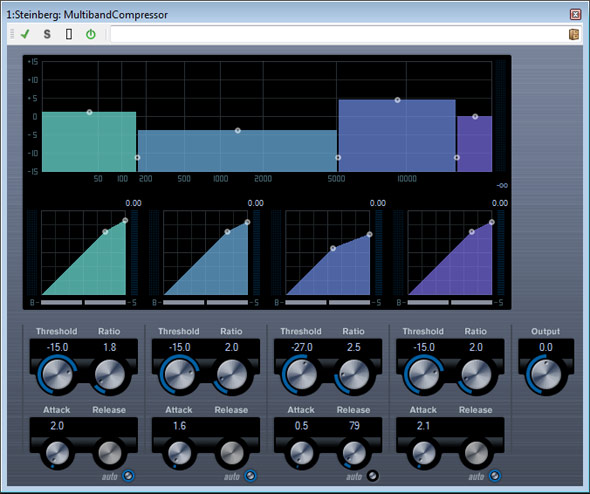Select the purple top band gain handle

475,117
